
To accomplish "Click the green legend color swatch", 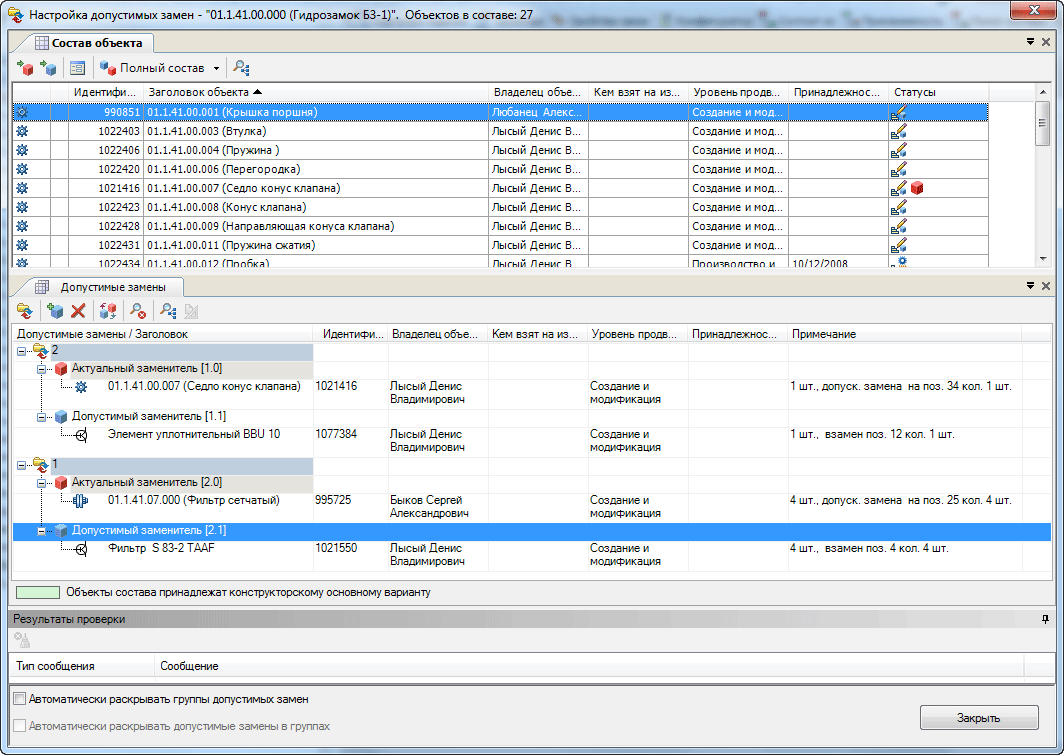I will pos(36,592).
